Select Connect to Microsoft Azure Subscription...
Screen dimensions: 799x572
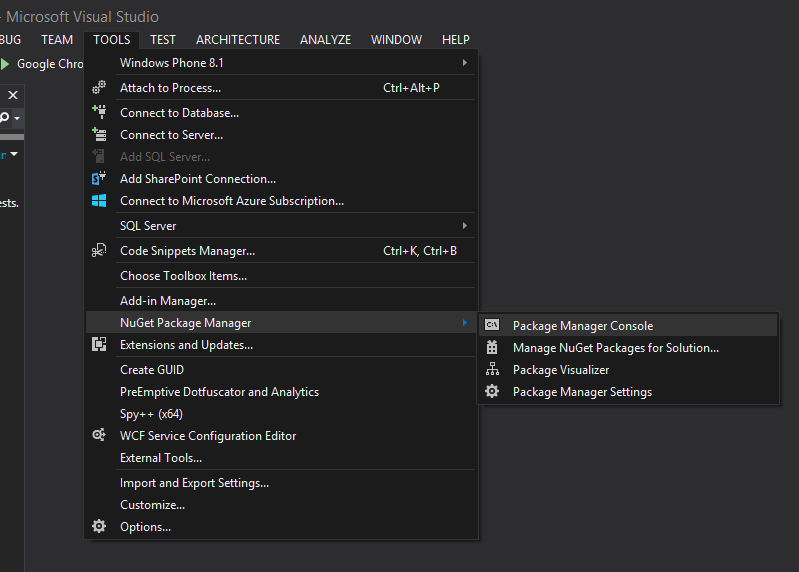(x=281, y=201)
